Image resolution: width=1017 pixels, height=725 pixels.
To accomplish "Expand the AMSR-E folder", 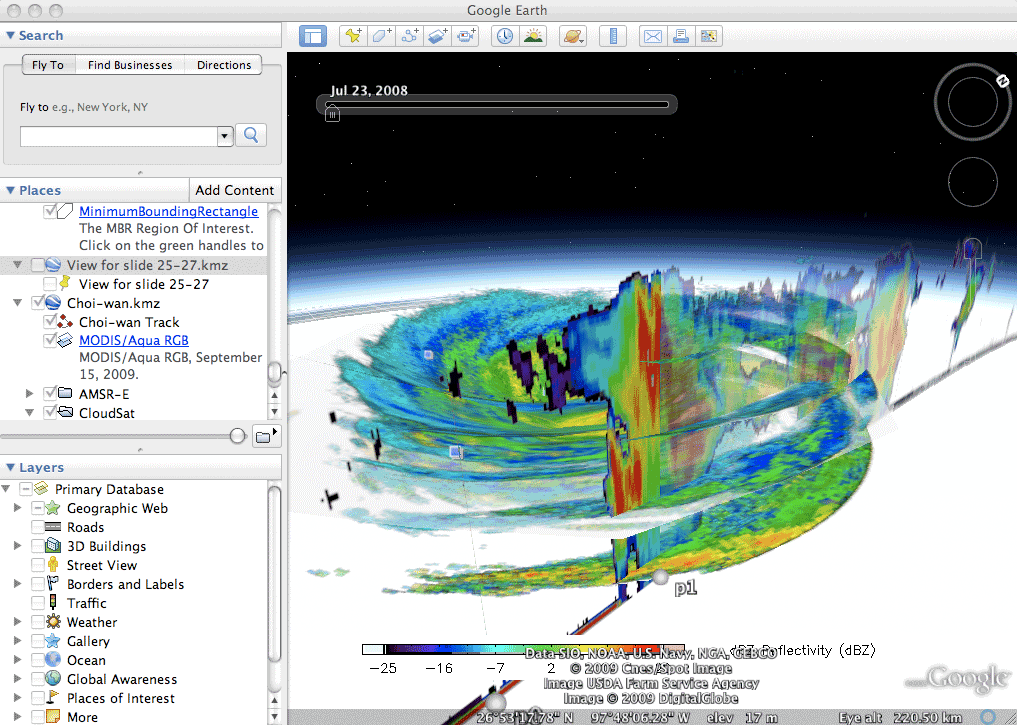I will point(30,393).
